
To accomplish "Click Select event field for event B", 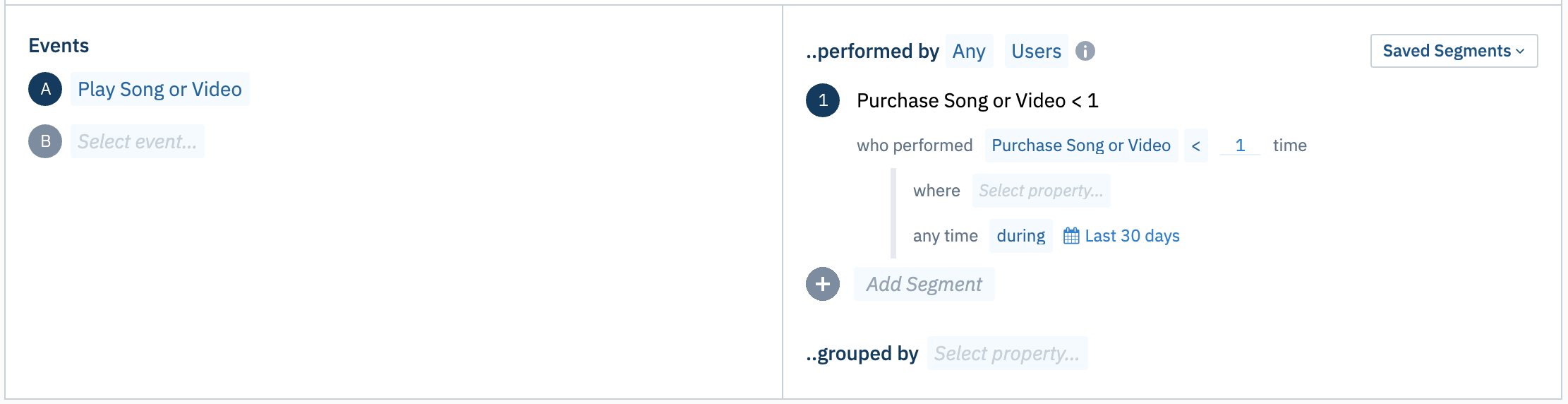I will (138, 141).
